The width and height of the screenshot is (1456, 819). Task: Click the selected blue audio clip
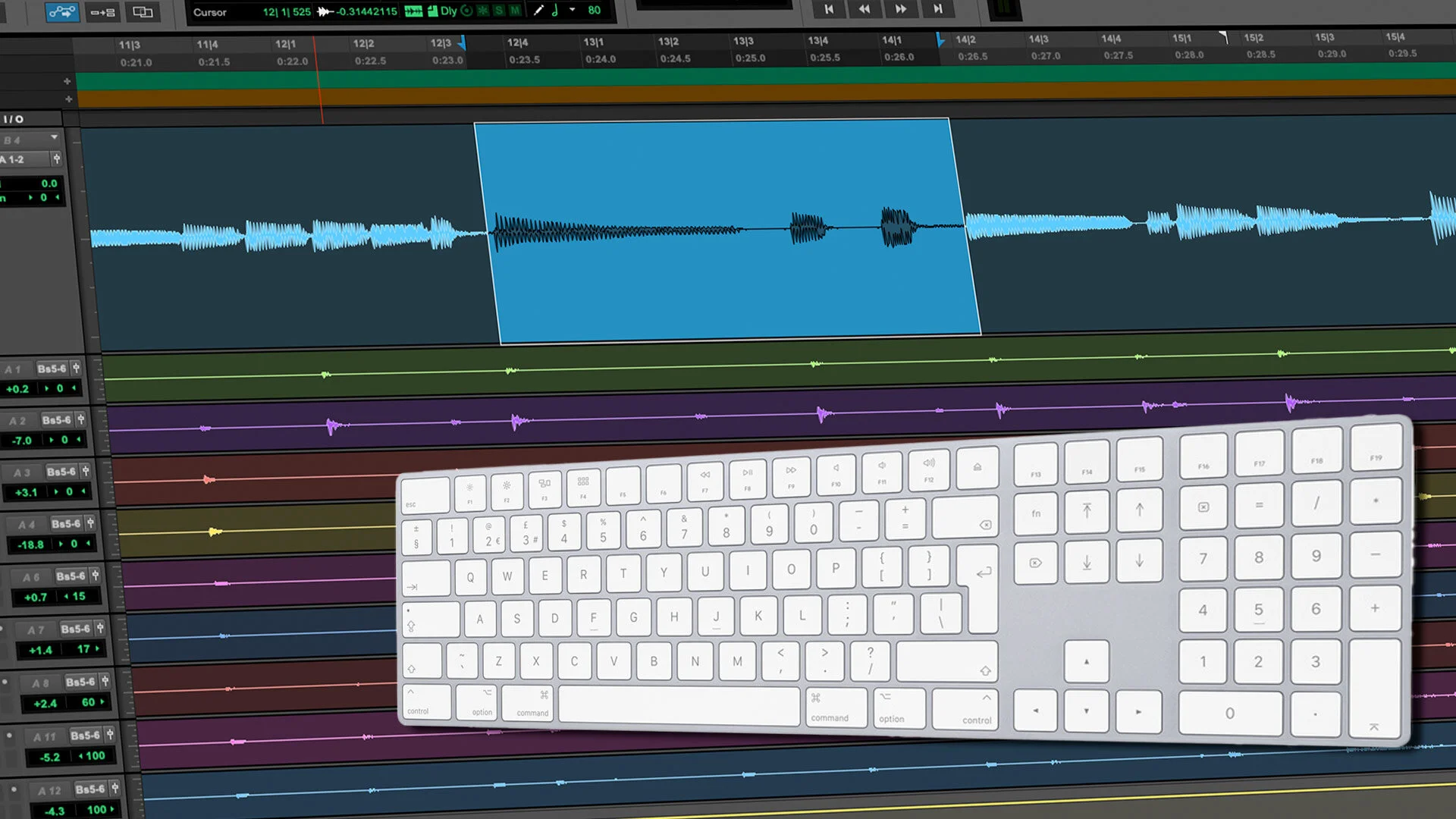(x=726, y=288)
